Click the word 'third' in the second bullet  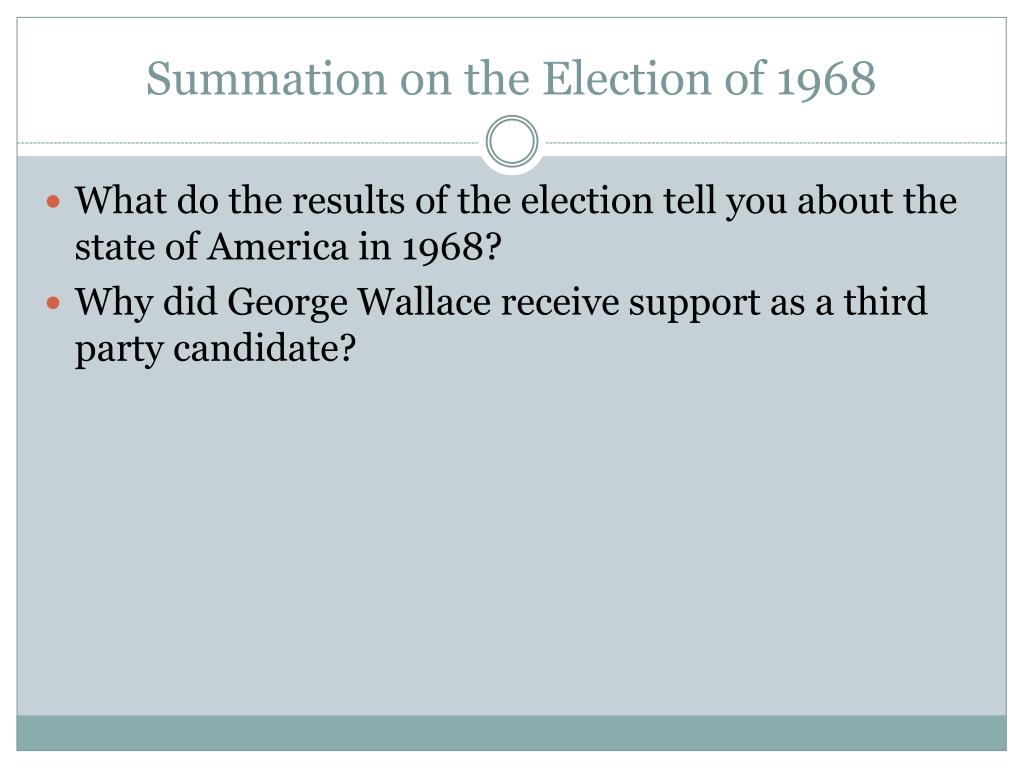[x=885, y=301]
